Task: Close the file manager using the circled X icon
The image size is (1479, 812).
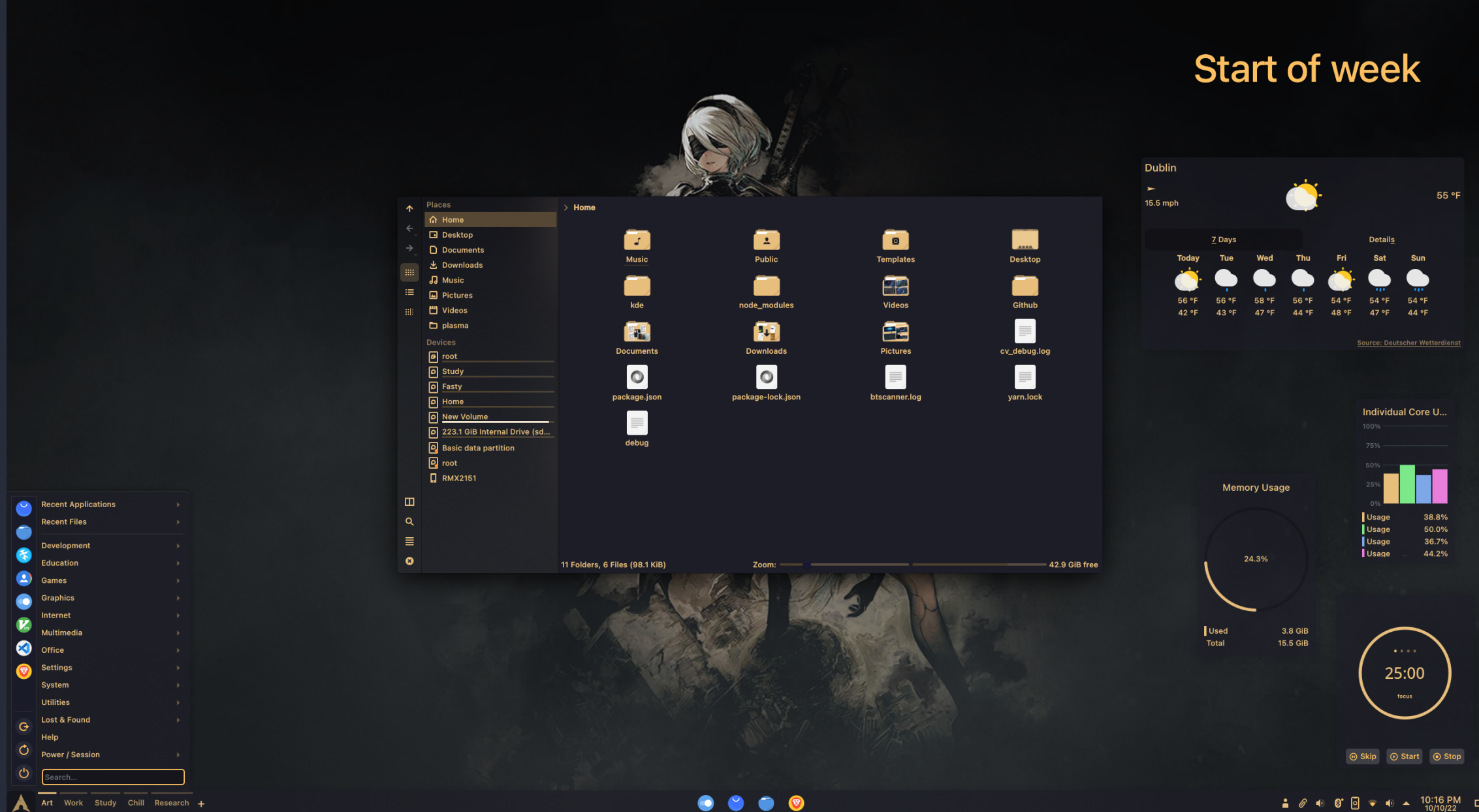Action: 409,561
